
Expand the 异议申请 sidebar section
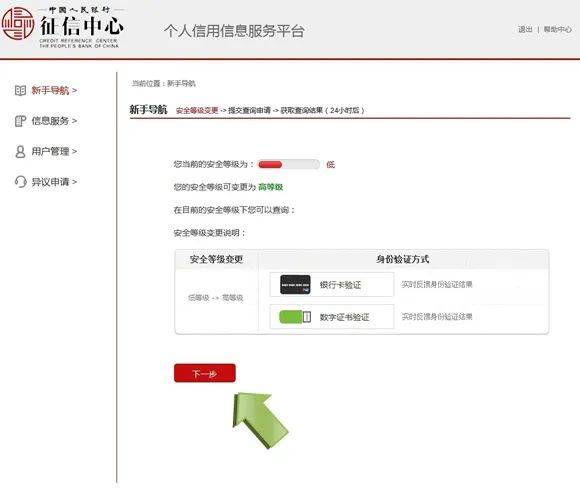54,182
